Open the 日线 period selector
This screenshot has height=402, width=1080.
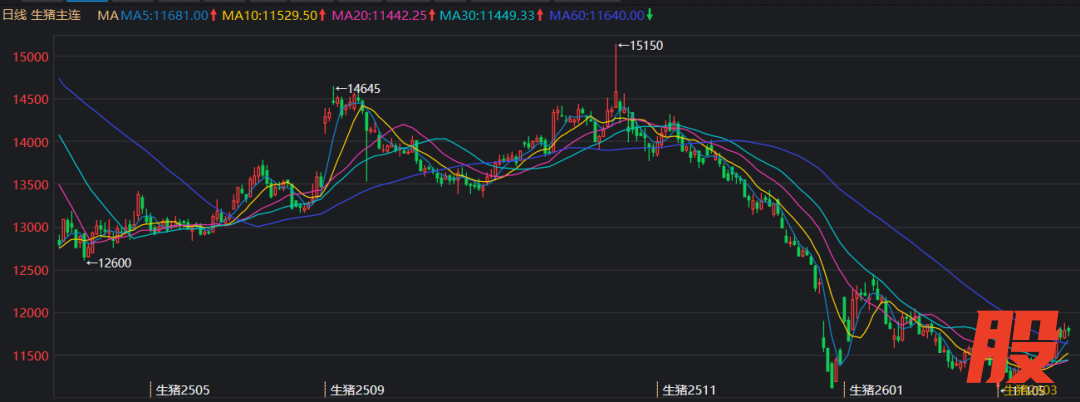click(15, 15)
